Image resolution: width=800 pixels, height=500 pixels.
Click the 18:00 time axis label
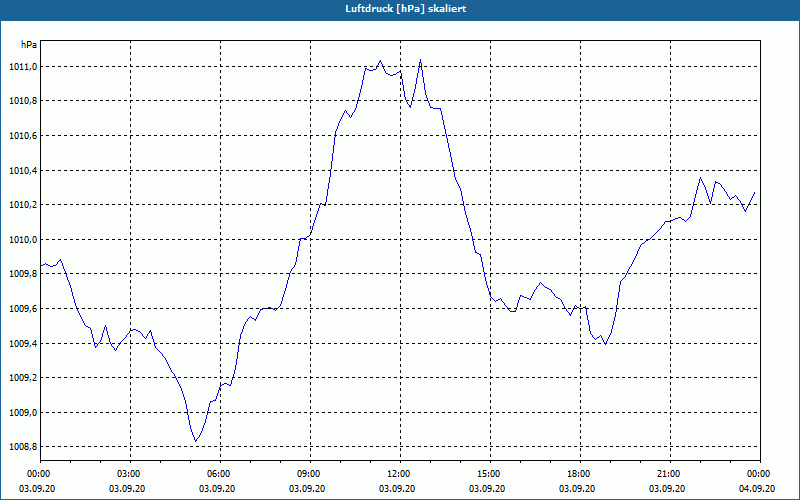(577, 474)
